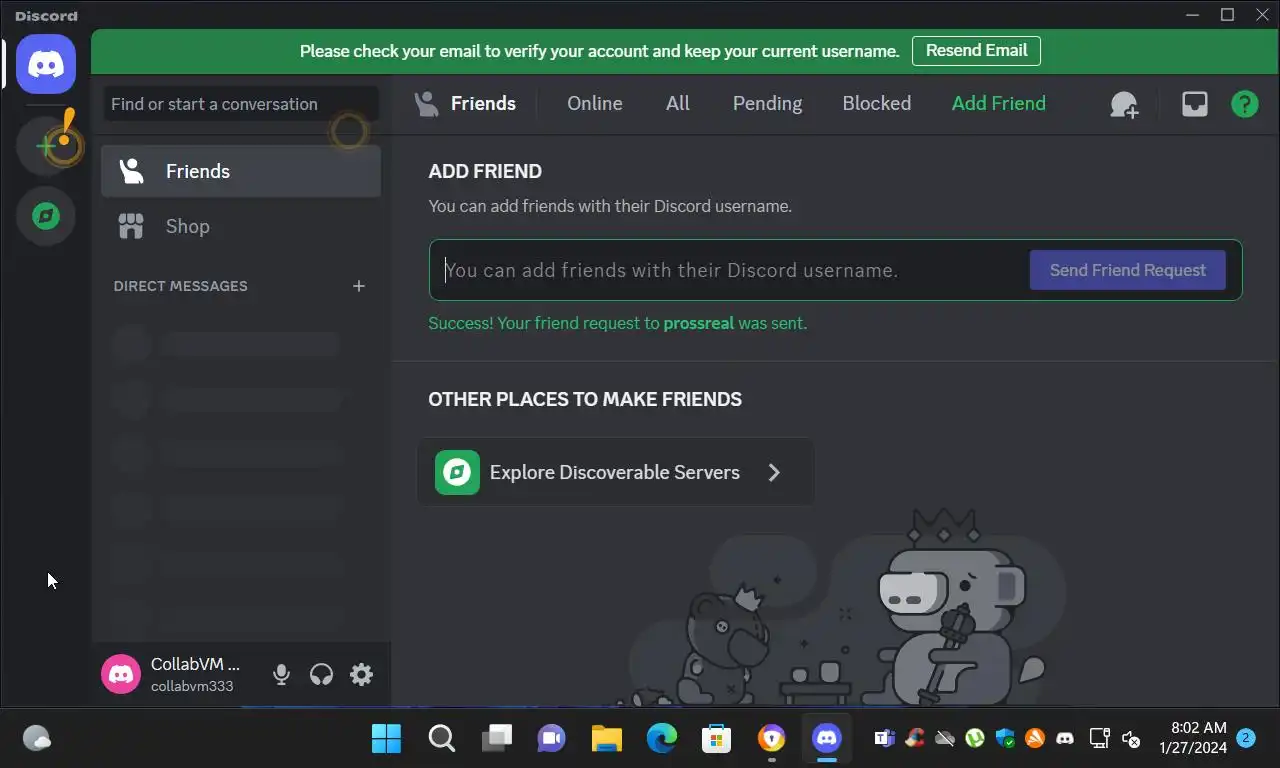Open User Settings gear
The width and height of the screenshot is (1280, 768).
(x=361, y=675)
